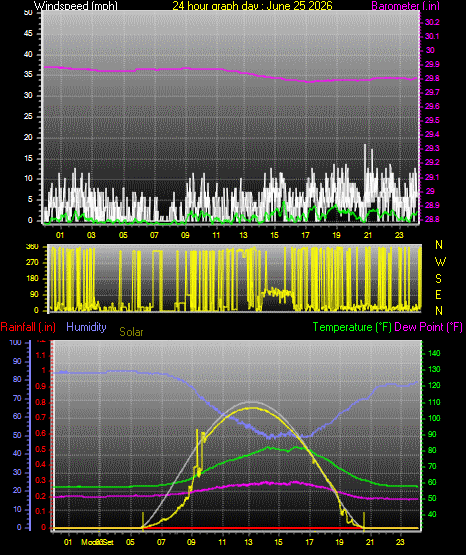Image resolution: width=466 pixels, height=555 pixels.
Task: Click the 30.2 barometer scale value
Action: [x=432, y=22]
